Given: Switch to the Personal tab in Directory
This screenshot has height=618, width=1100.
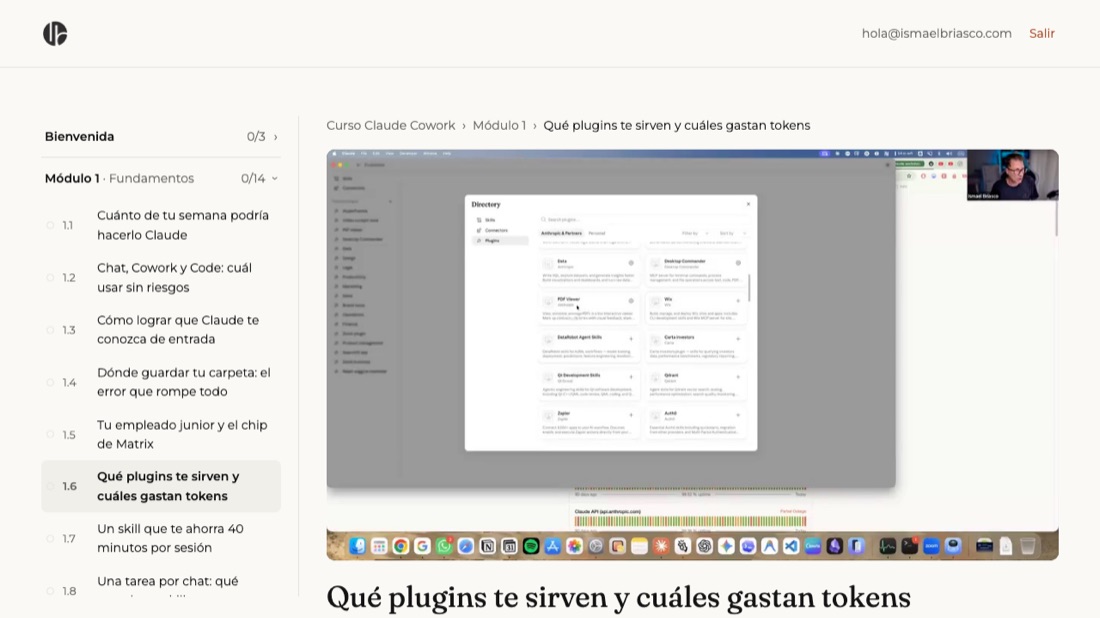Looking at the screenshot, I should pos(596,233).
